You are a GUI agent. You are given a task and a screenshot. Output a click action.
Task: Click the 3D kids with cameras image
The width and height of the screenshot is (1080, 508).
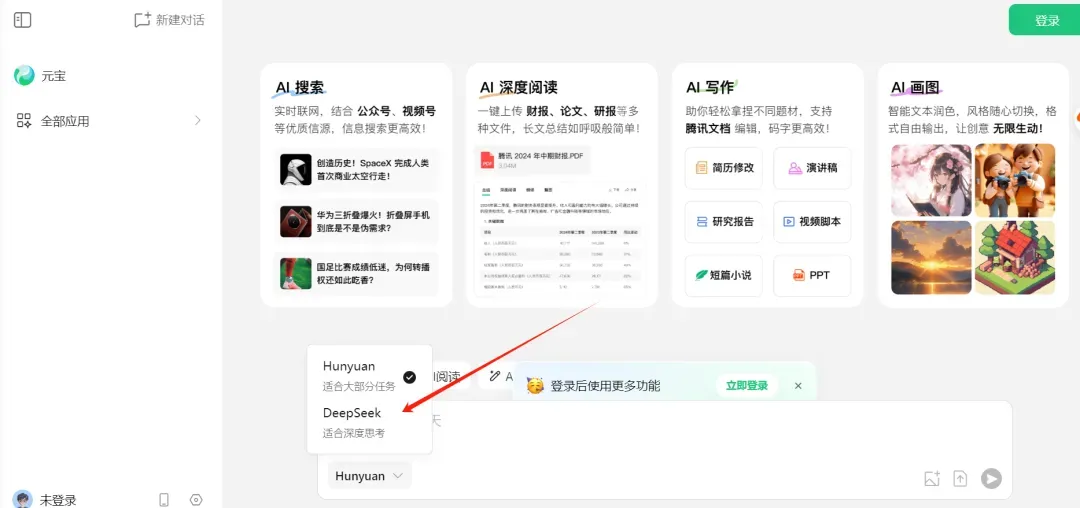click(x=1015, y=180)
